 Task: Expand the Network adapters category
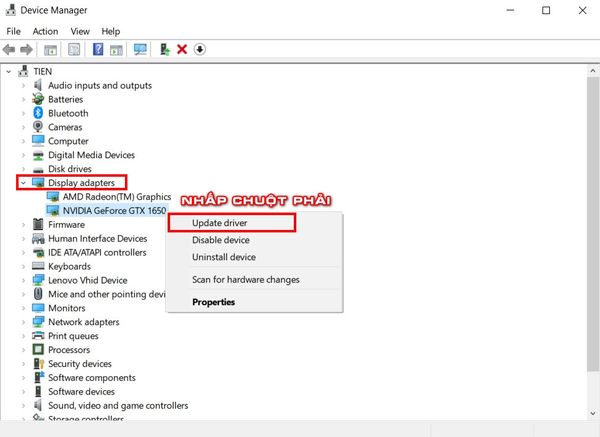coord(23,322)
